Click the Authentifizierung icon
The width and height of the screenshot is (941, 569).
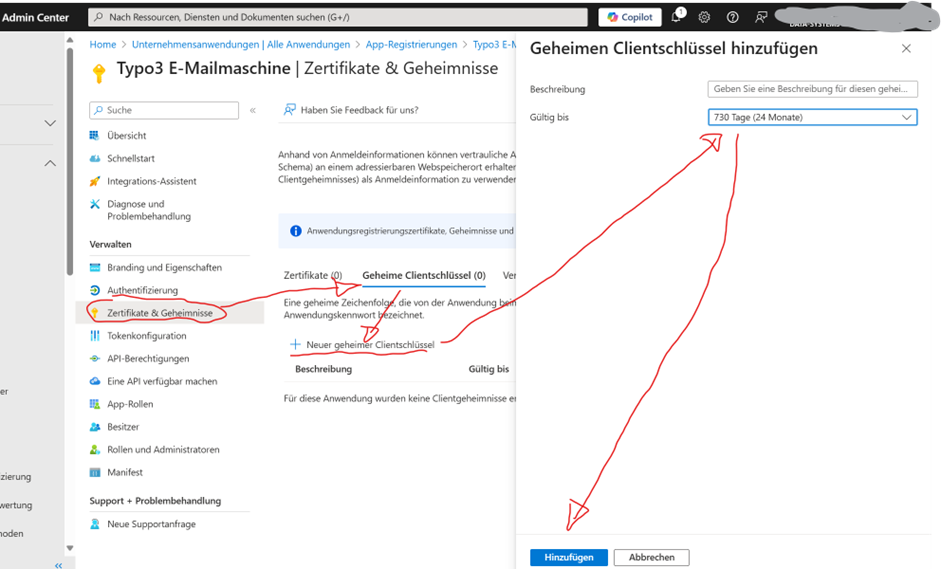click(x=94, y=290)
